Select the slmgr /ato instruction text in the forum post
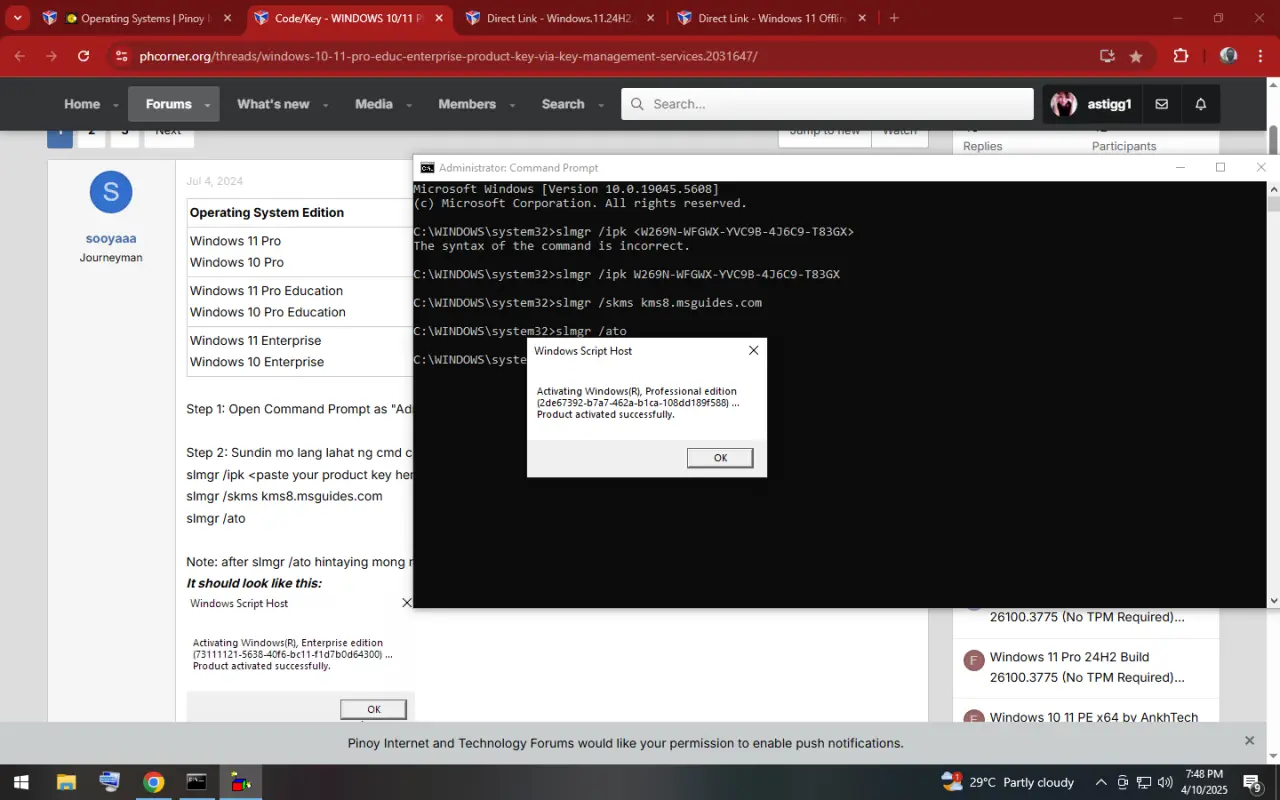Screen dimensions: 1280x800 tap(216, 518)
